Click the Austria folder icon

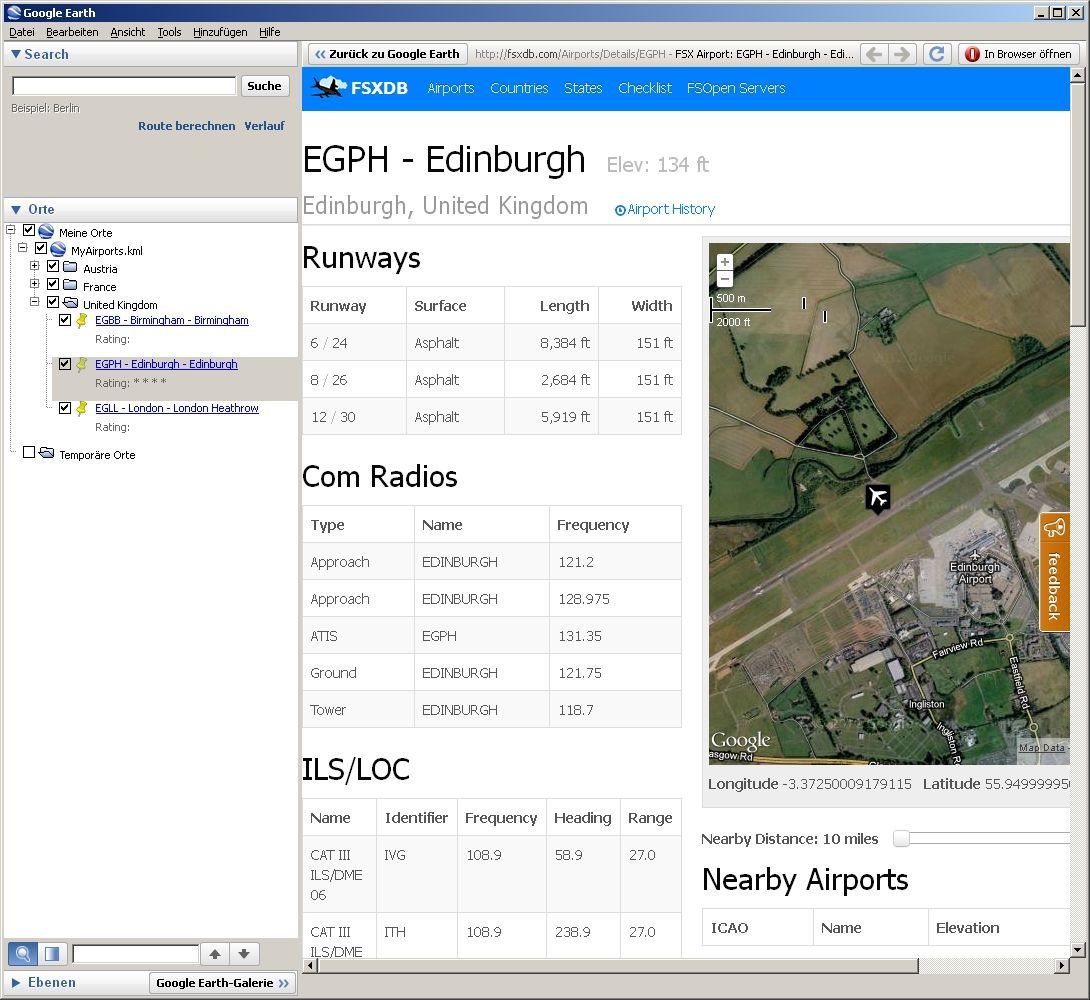pos(70,267)
